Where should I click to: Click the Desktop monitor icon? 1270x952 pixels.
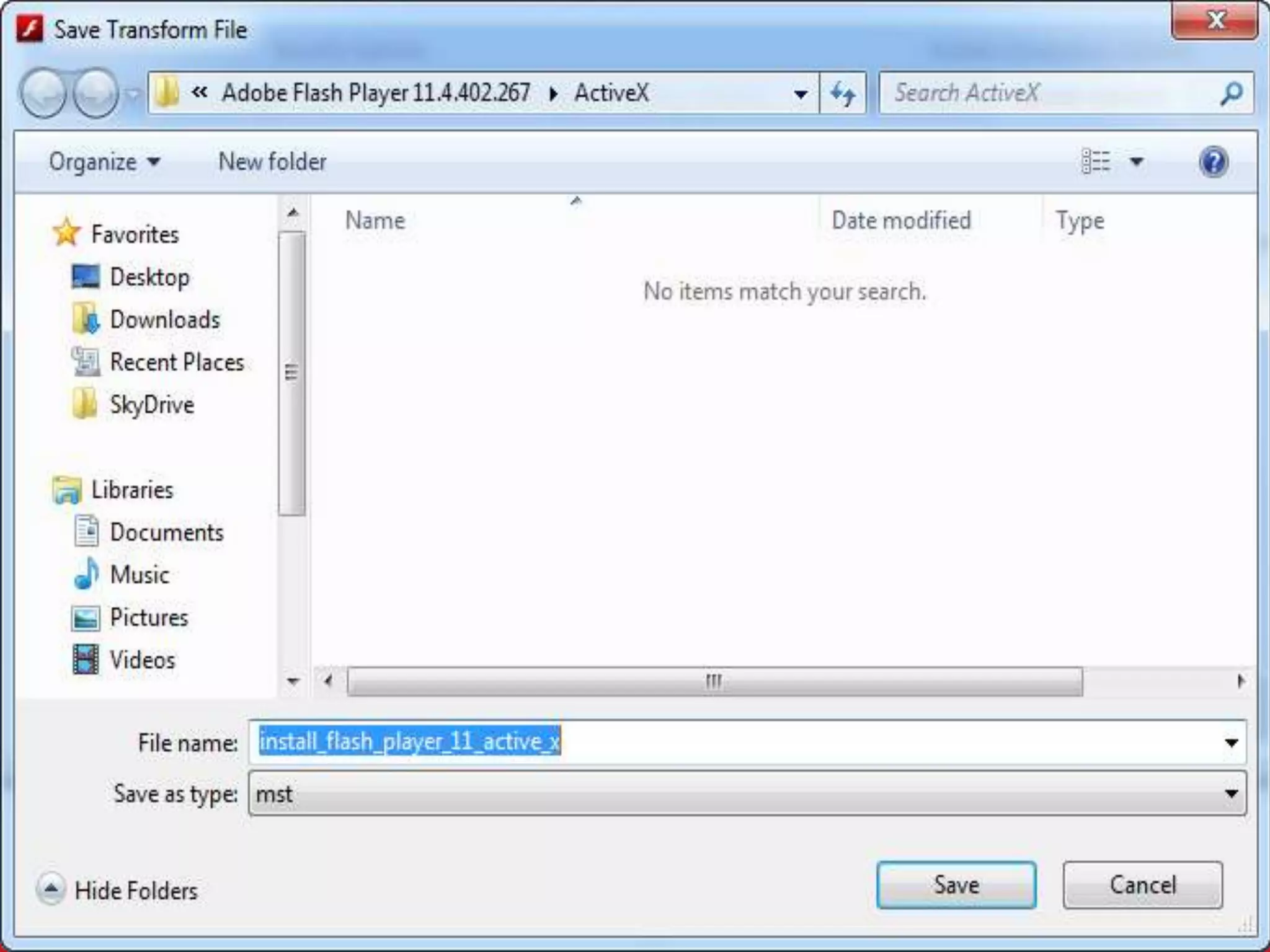point(85,276)
